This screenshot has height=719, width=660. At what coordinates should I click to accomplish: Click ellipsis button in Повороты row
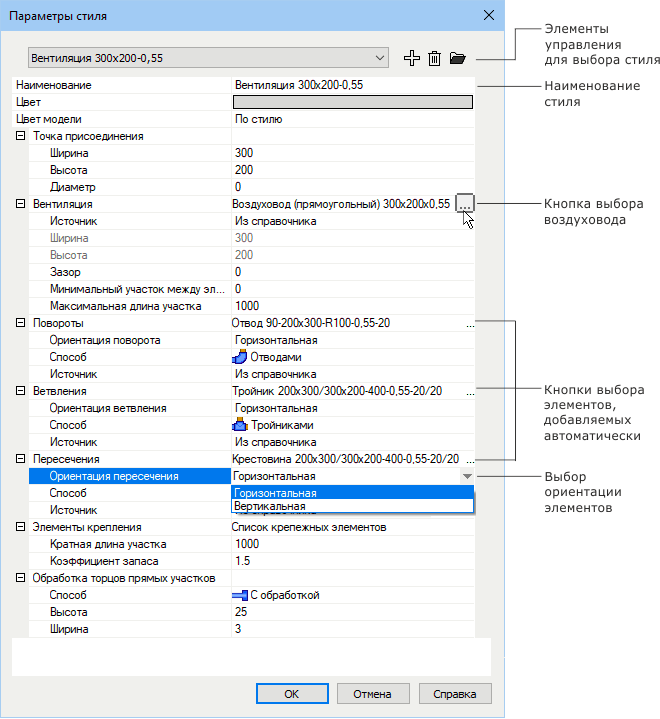click(x=469, y=324)
